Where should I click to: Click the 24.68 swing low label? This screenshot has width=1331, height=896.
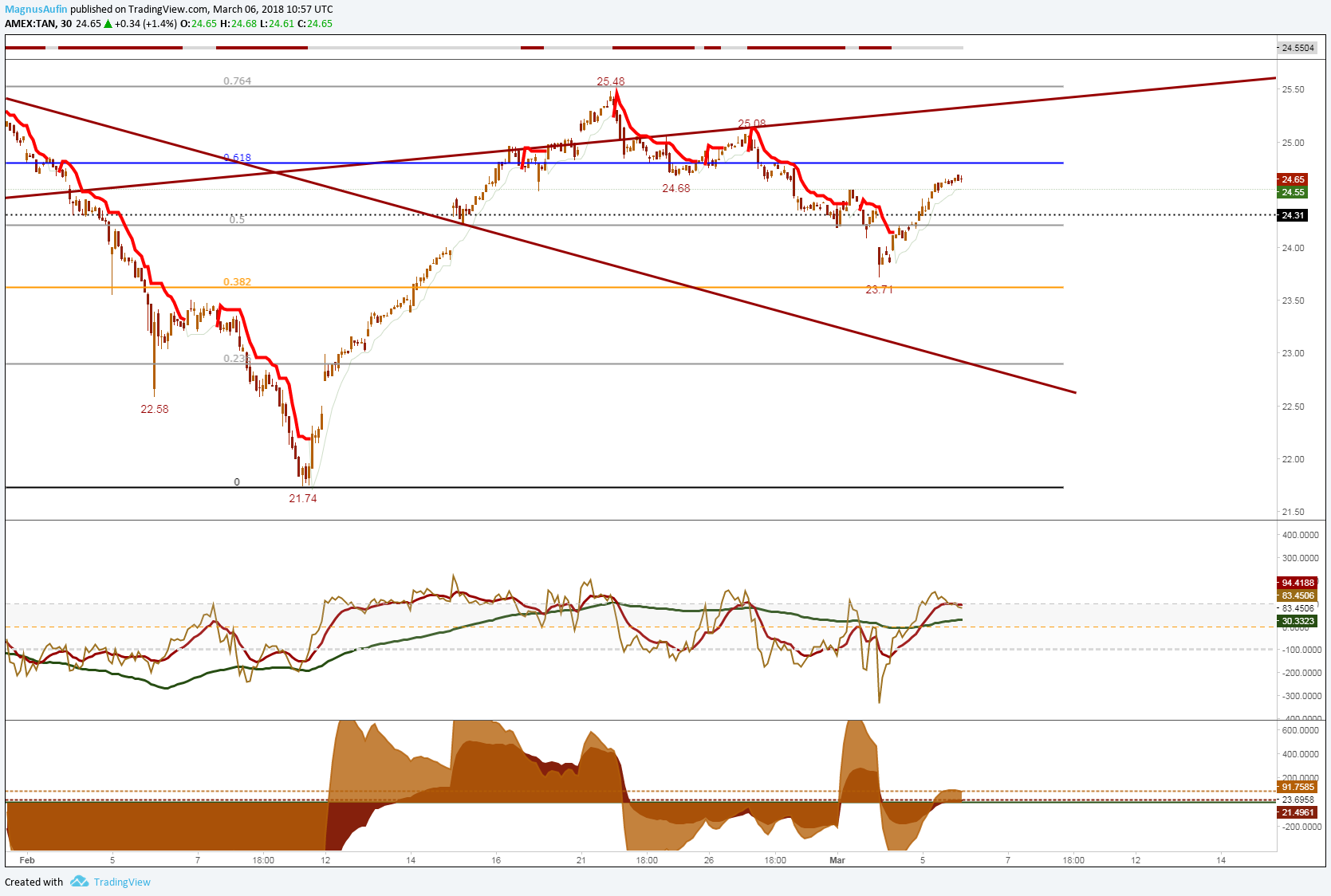676,188
